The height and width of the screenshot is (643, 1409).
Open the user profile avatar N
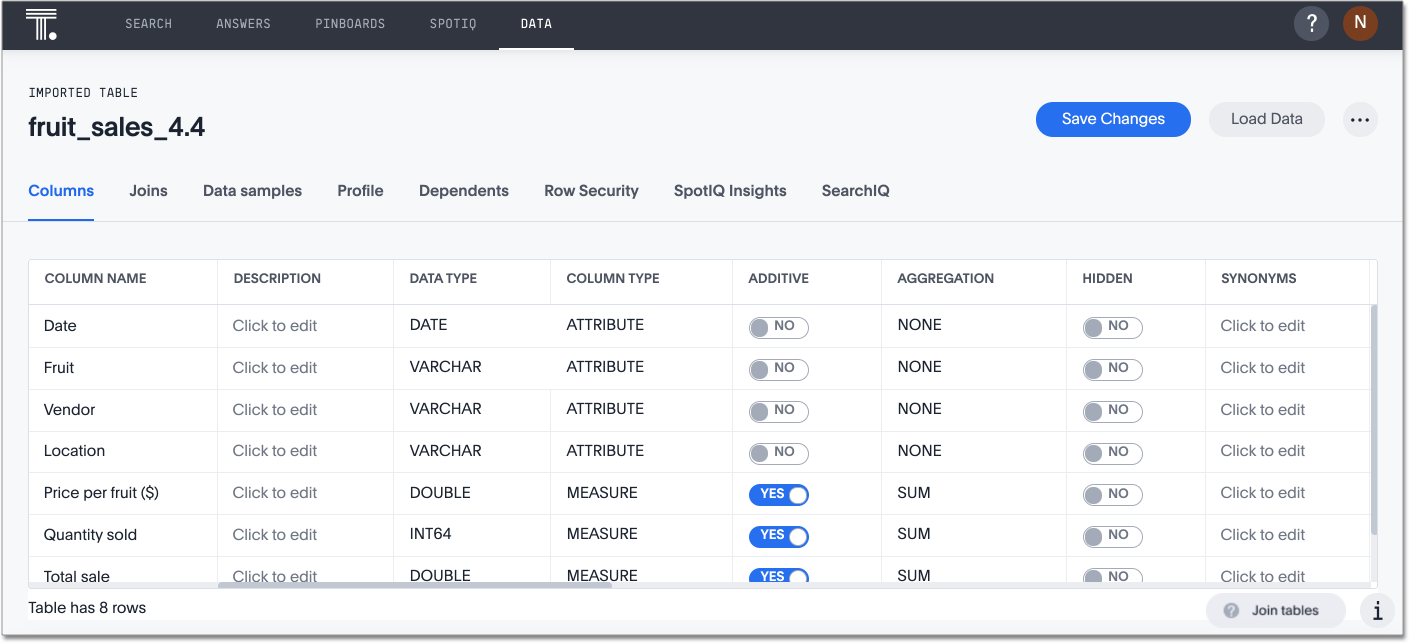click(1359, 24)
